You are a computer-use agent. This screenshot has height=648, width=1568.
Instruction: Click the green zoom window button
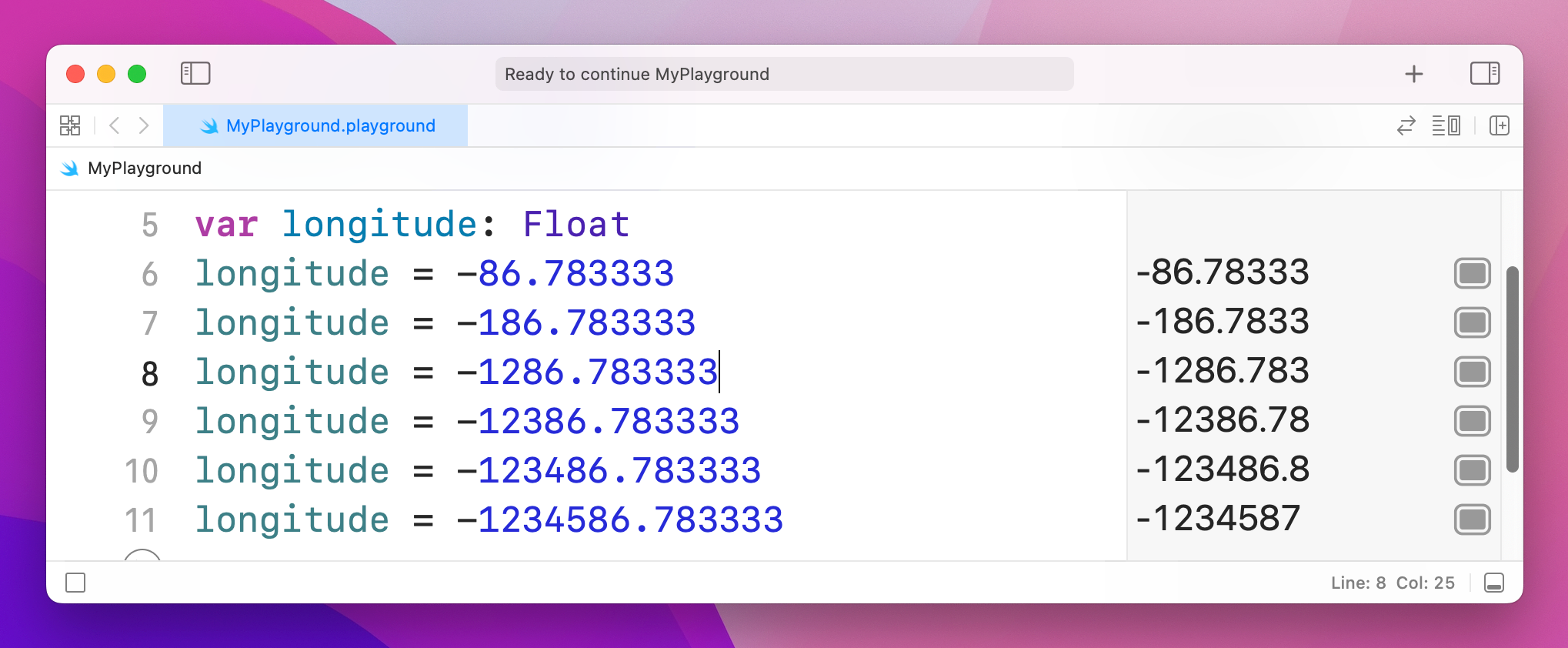(137, 74)
